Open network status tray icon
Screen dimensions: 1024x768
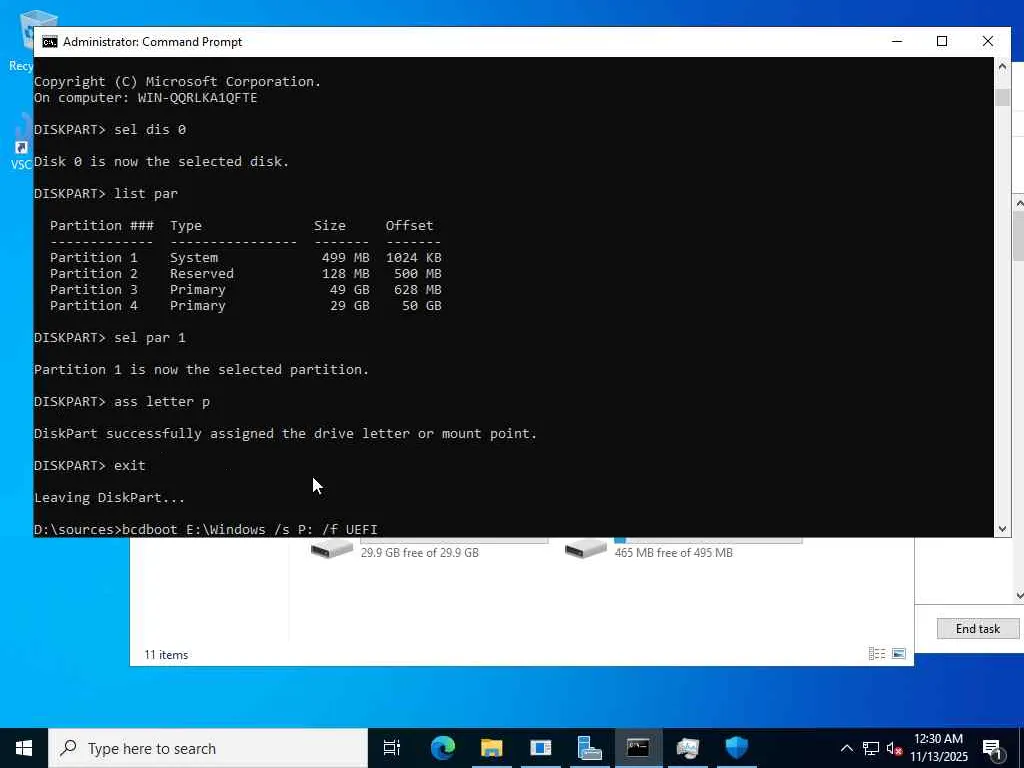pos(870,748)
